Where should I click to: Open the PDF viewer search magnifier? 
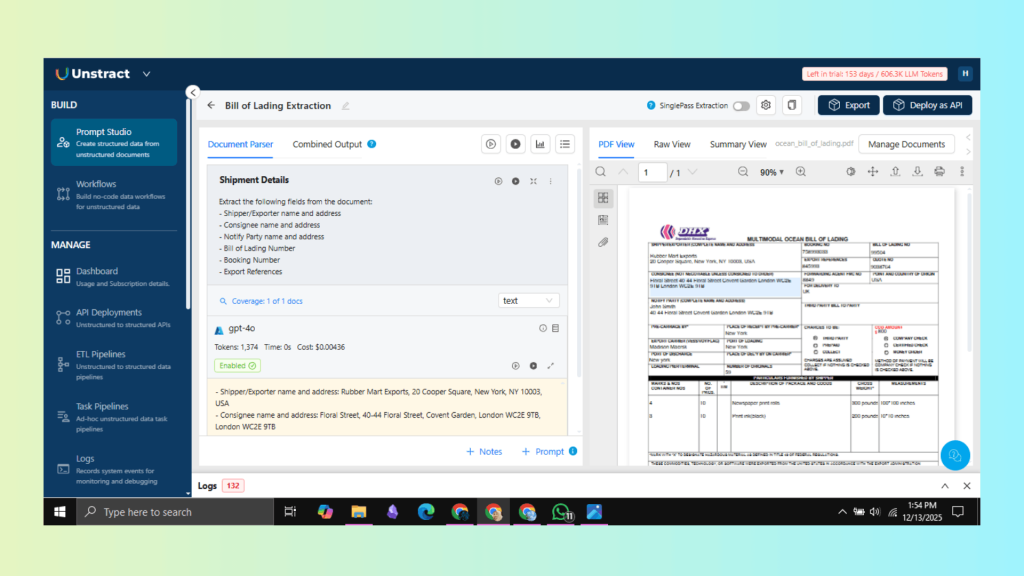[x=601, y=172]
